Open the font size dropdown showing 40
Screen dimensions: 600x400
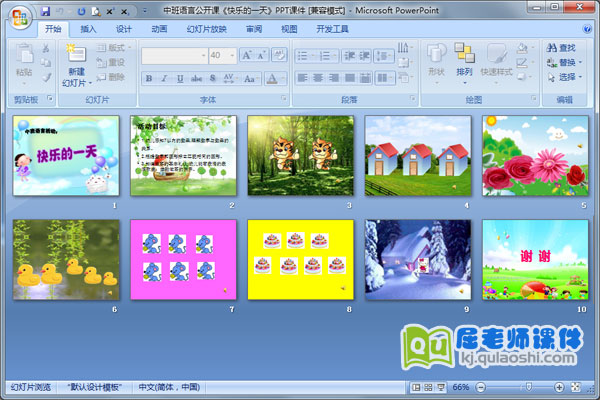pyautogui.click(x=230, y=56)
